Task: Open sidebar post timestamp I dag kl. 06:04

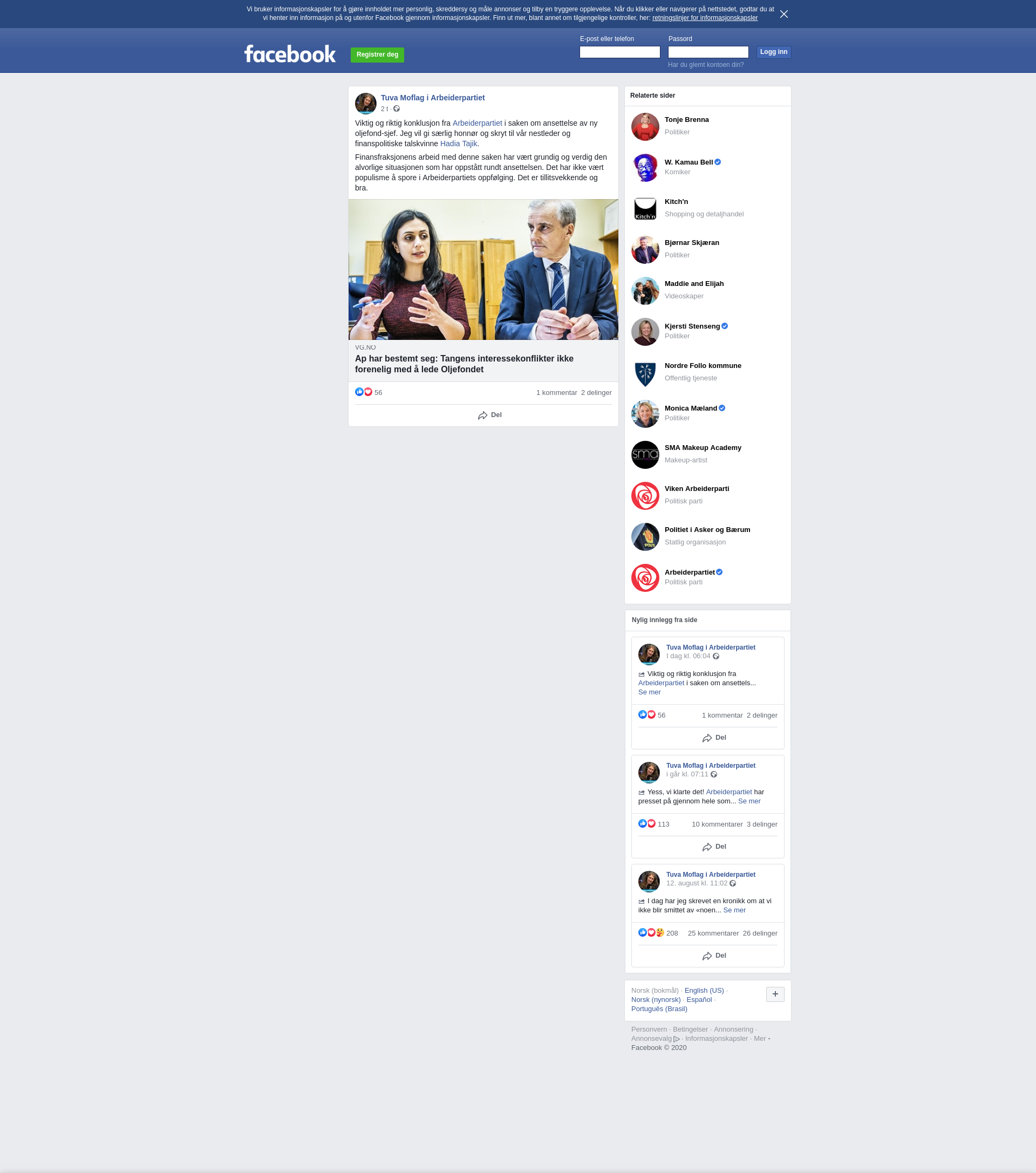Action: click(687, 656)
